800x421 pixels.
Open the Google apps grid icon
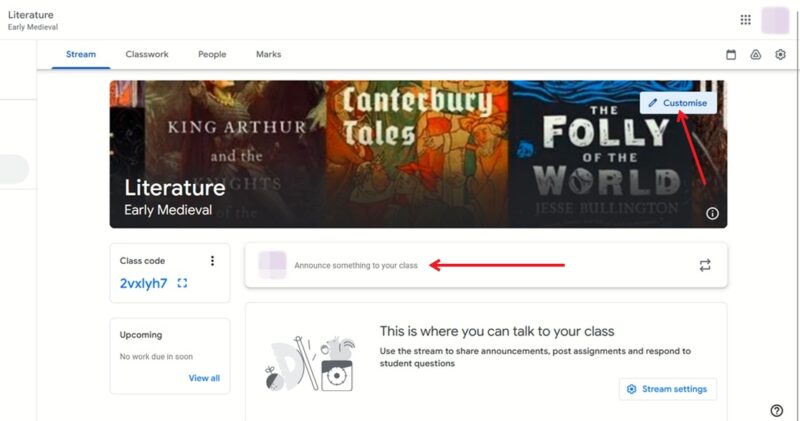(745, 19)
